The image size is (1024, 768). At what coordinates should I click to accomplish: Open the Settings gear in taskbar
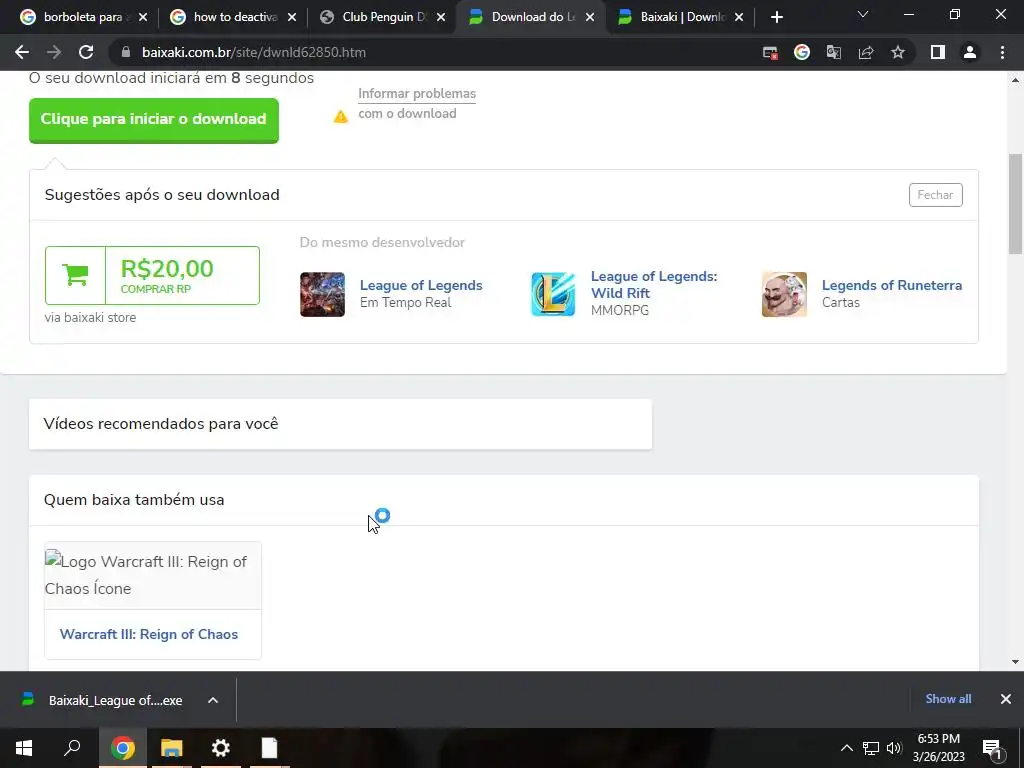tap(221, 748)
